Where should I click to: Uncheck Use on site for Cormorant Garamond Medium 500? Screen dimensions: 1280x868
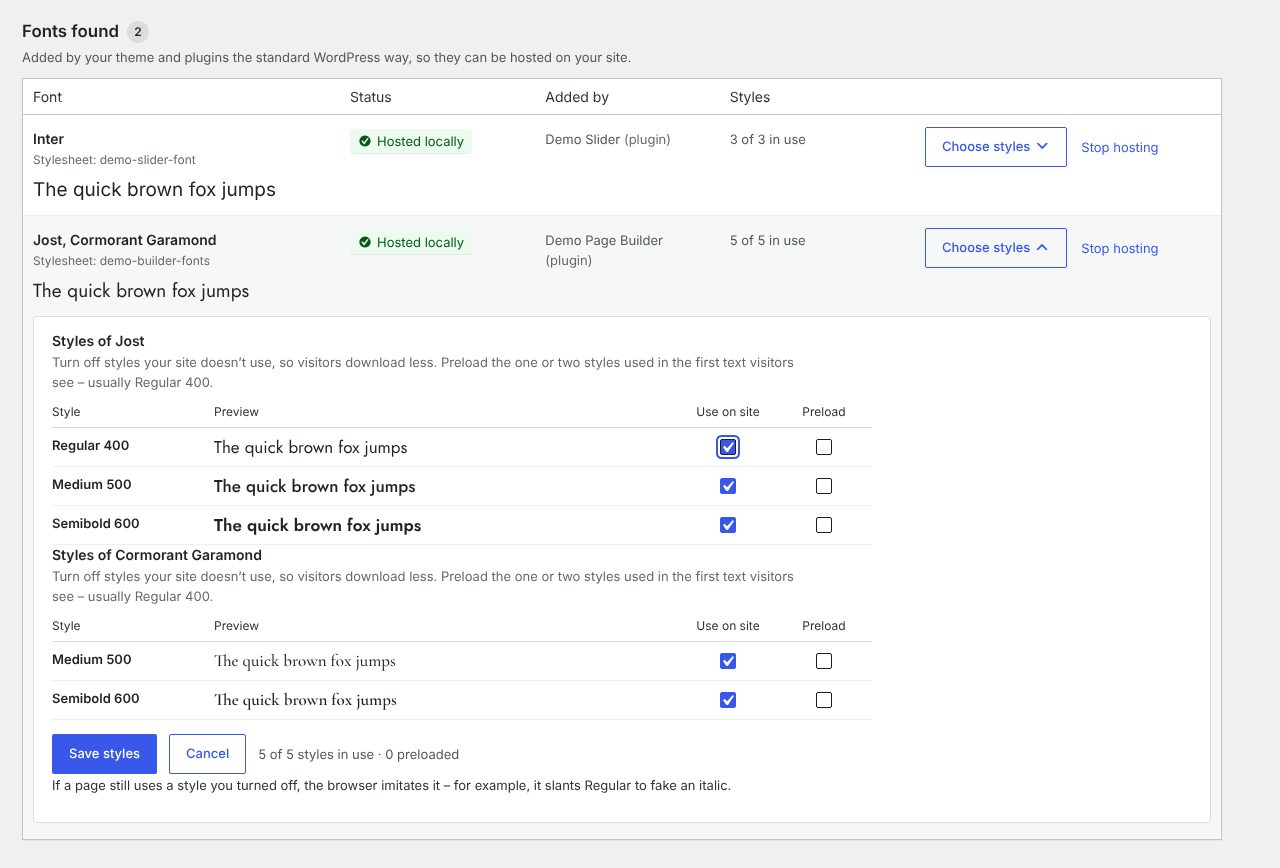[728, 661]
